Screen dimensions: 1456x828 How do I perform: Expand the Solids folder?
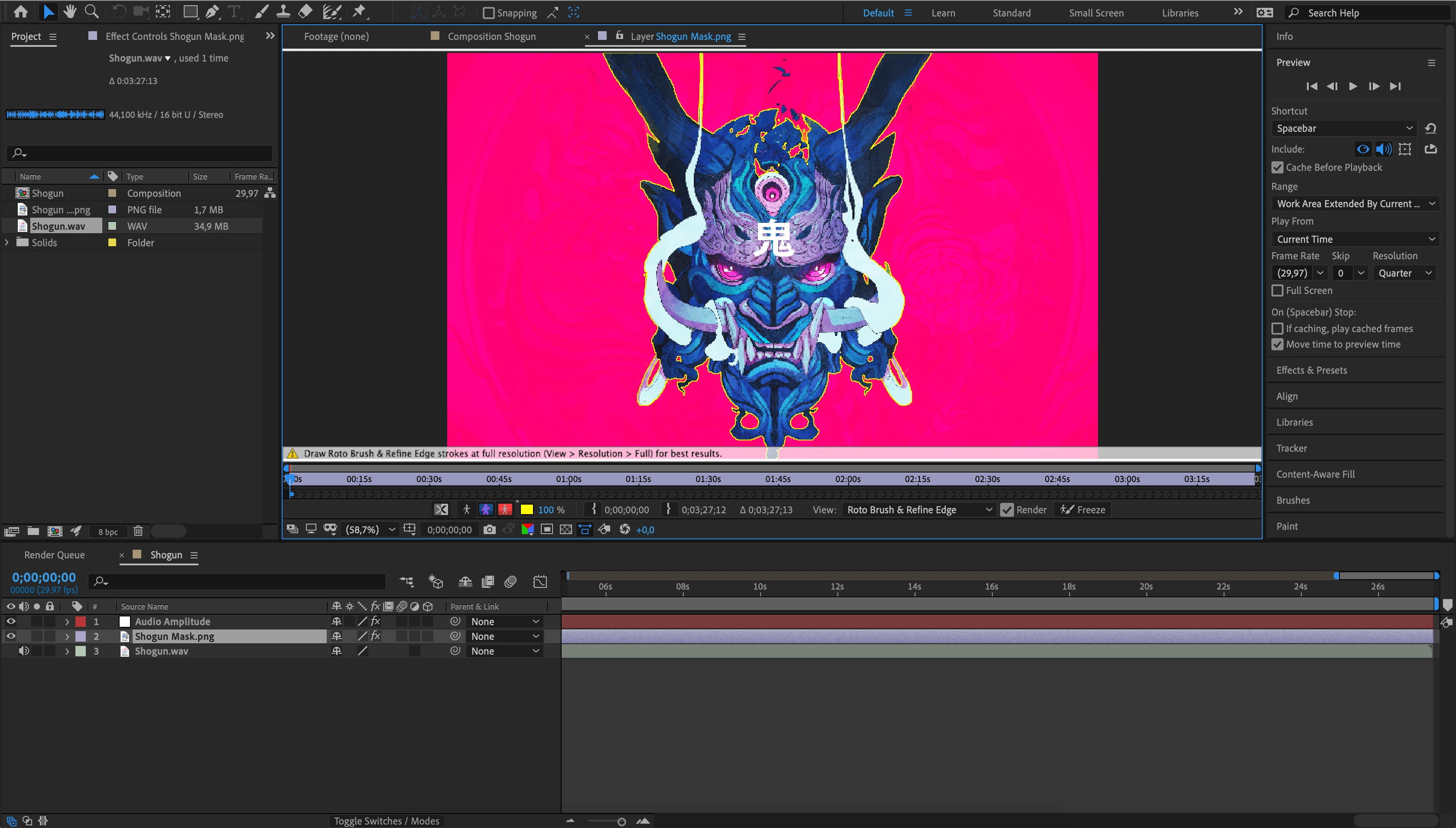(7, 242)
